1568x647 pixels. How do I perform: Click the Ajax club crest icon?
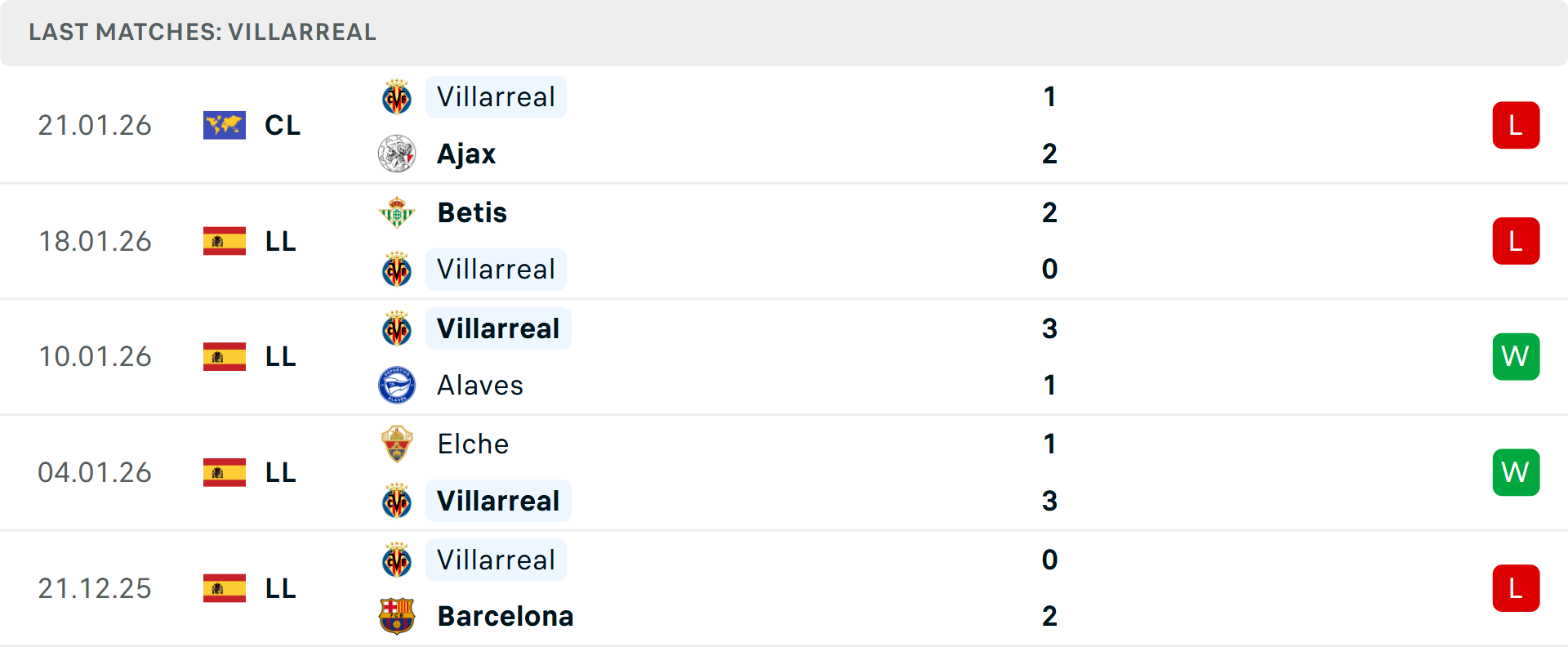tap(397, 154)
